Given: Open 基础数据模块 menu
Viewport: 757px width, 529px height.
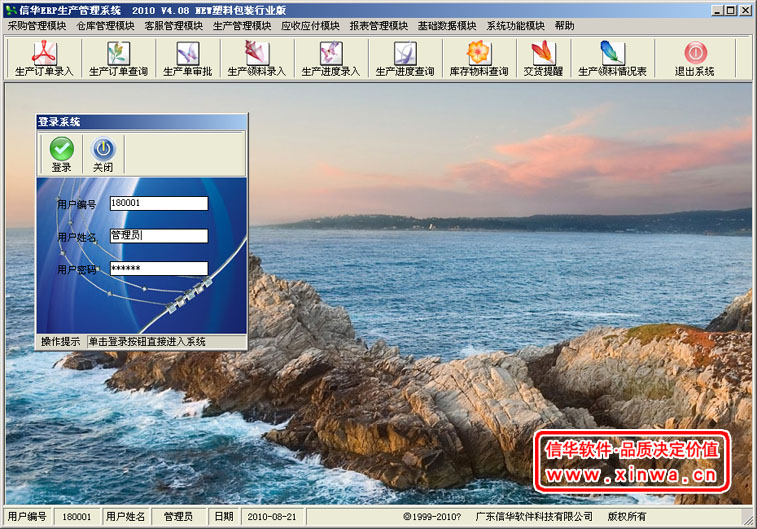Looking at the screenshot, I should [x=447, y=26].
